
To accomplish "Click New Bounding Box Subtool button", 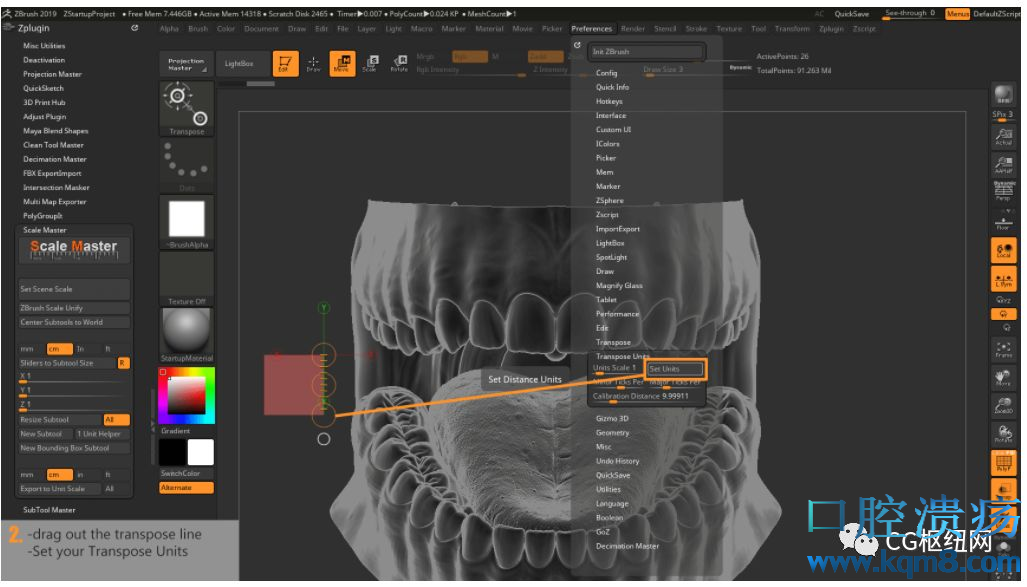I will [x=74, y=448].
